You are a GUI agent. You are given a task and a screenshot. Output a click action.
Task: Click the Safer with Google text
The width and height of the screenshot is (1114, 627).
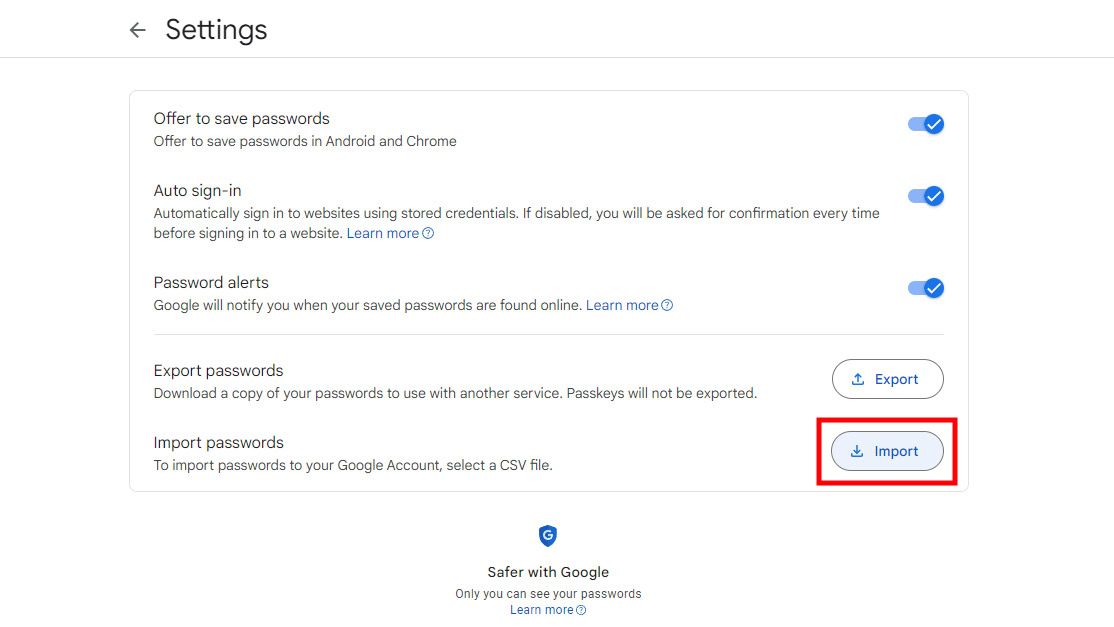coord(548,572)
